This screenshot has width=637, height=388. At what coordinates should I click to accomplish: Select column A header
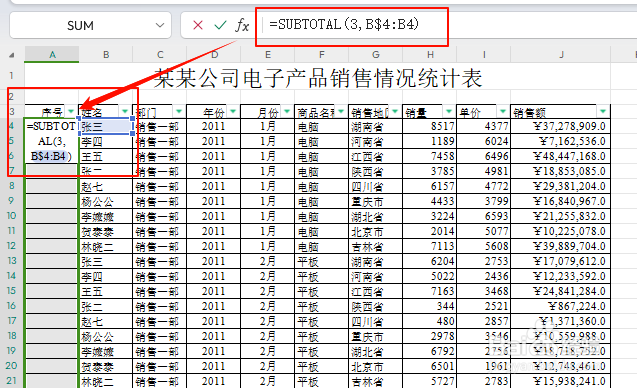coord(52,54)
